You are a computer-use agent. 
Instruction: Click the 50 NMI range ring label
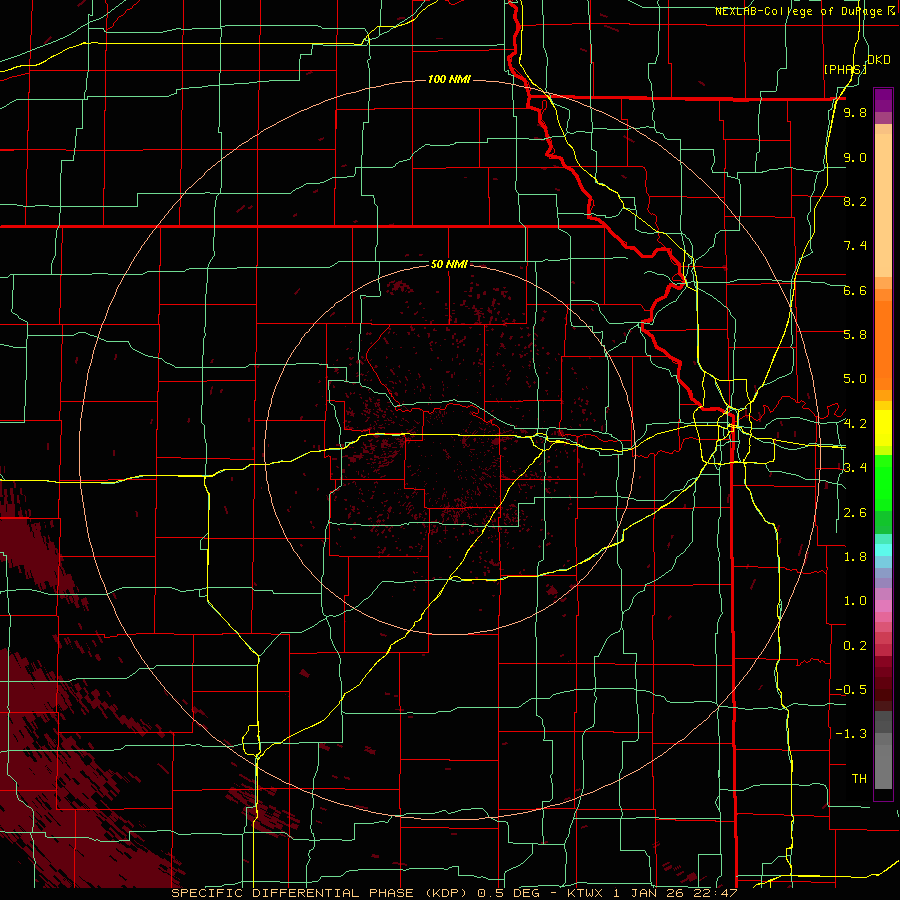[x=449, y=265]
